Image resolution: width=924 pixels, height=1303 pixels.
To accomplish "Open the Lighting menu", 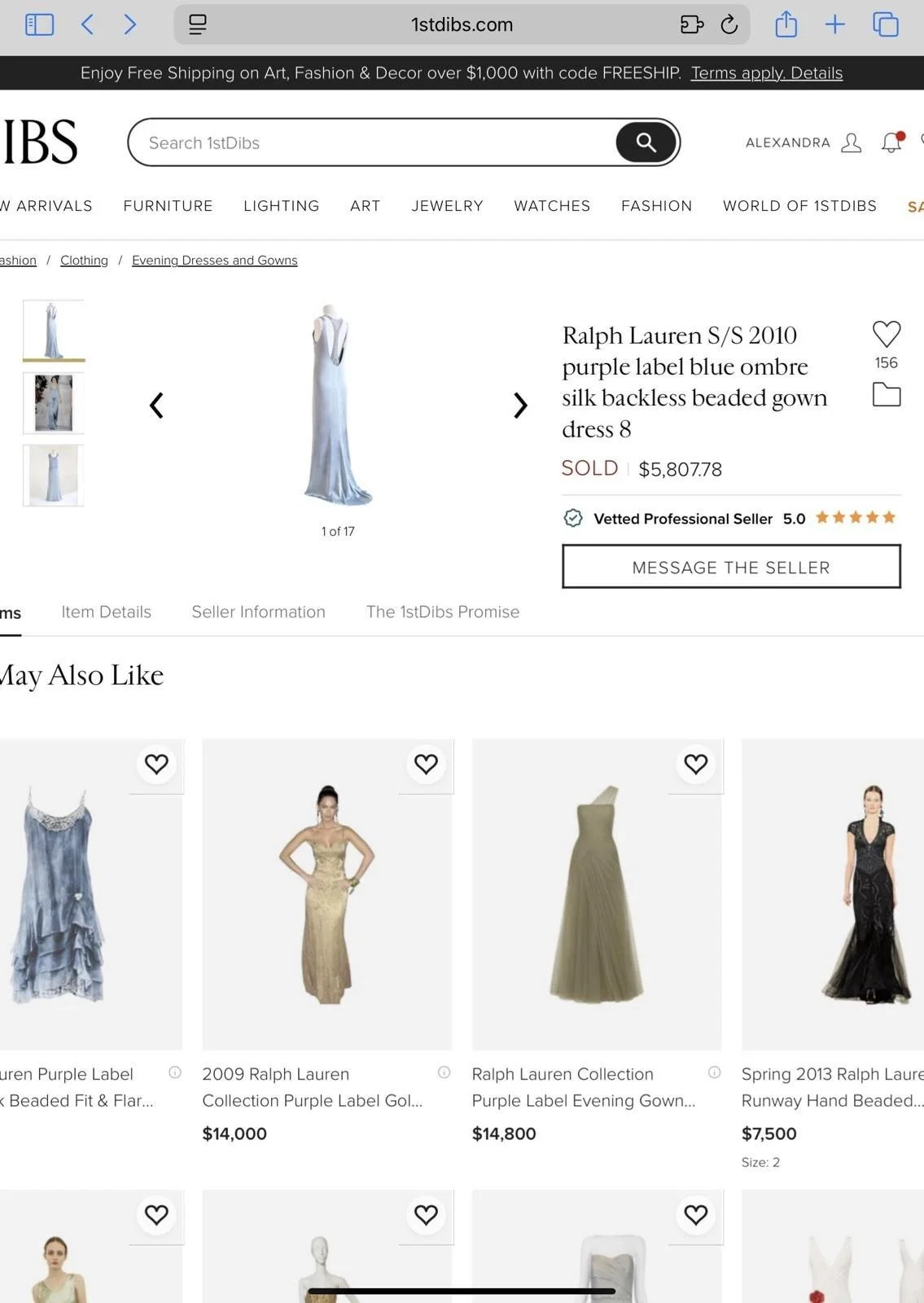I will [x=281, y=206].
